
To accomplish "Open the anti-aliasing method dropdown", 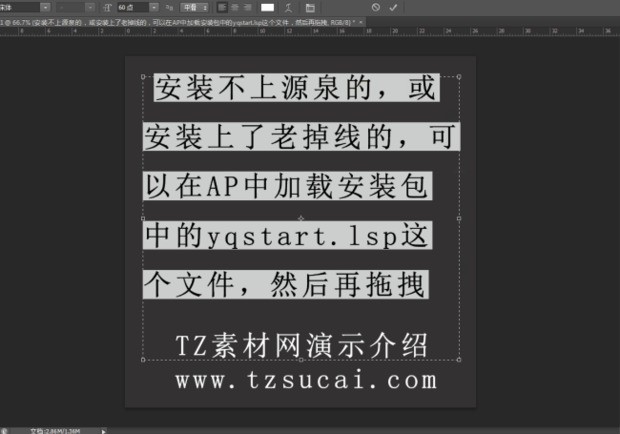I will tap(195, 8).
